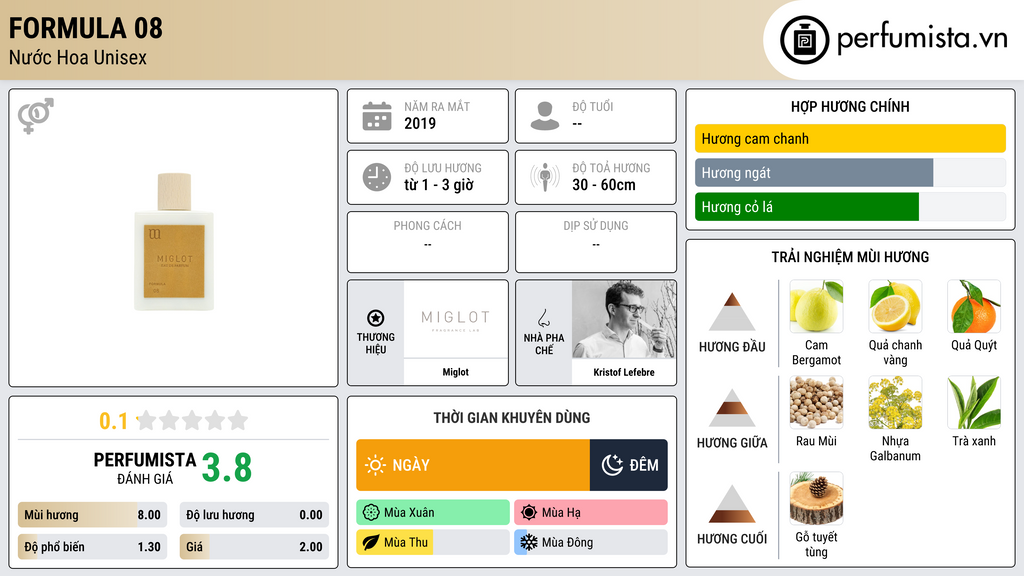This screenshot has width=1024, height=576.
Task: Click the Kristof Lefebre name link
Action: [624, 372]
